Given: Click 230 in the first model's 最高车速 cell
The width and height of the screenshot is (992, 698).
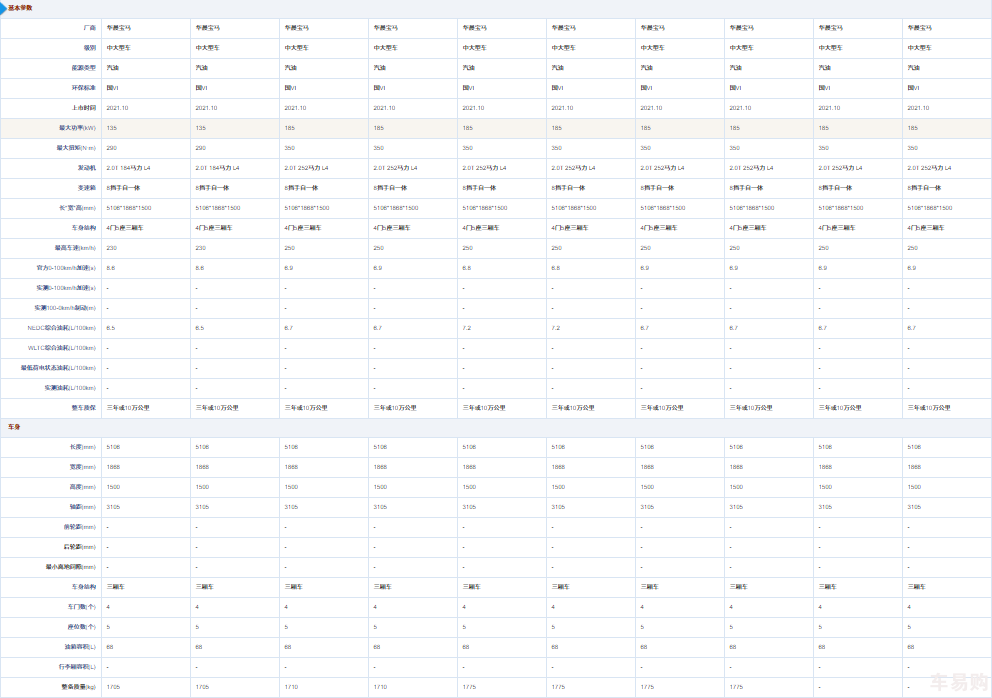Looking at the screenshot, I should [x=112, y=248].
